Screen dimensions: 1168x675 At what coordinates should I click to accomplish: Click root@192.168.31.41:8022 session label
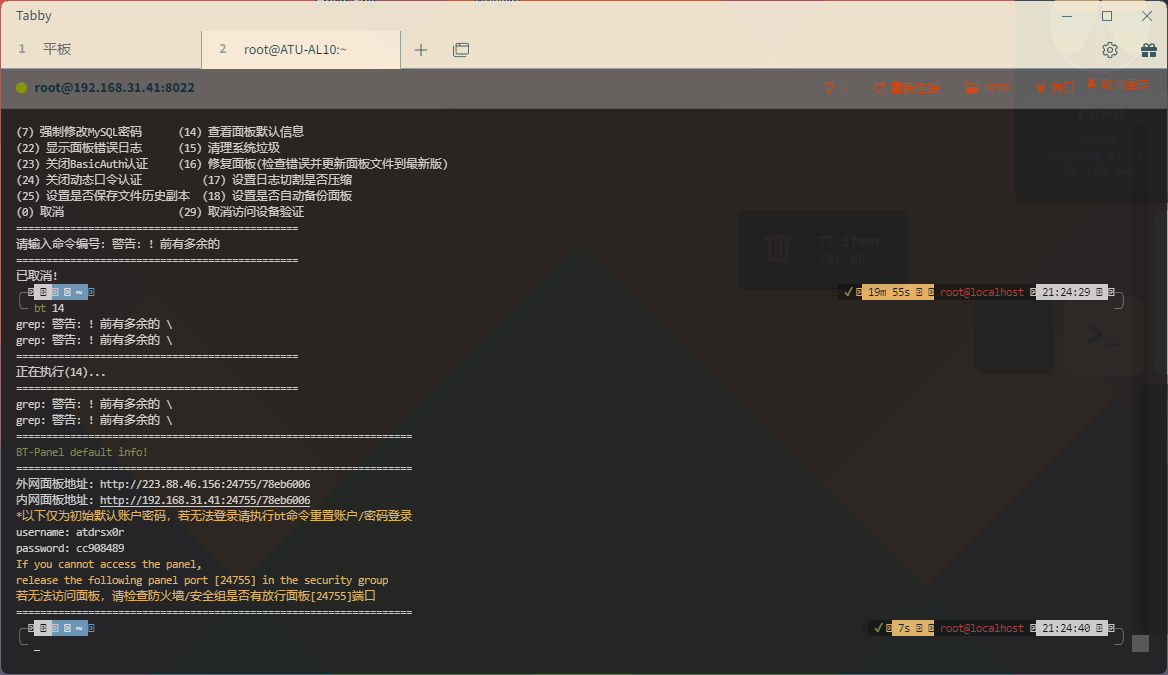(x=114, y=87)
